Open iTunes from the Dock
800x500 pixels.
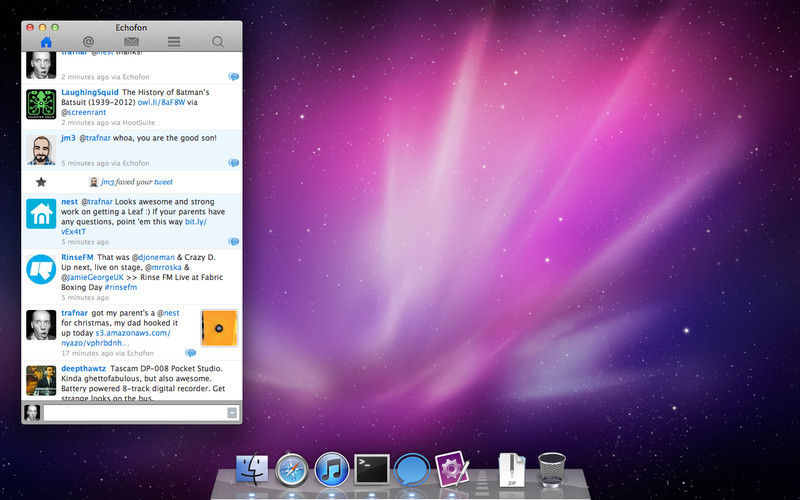[x=332, y=469]
